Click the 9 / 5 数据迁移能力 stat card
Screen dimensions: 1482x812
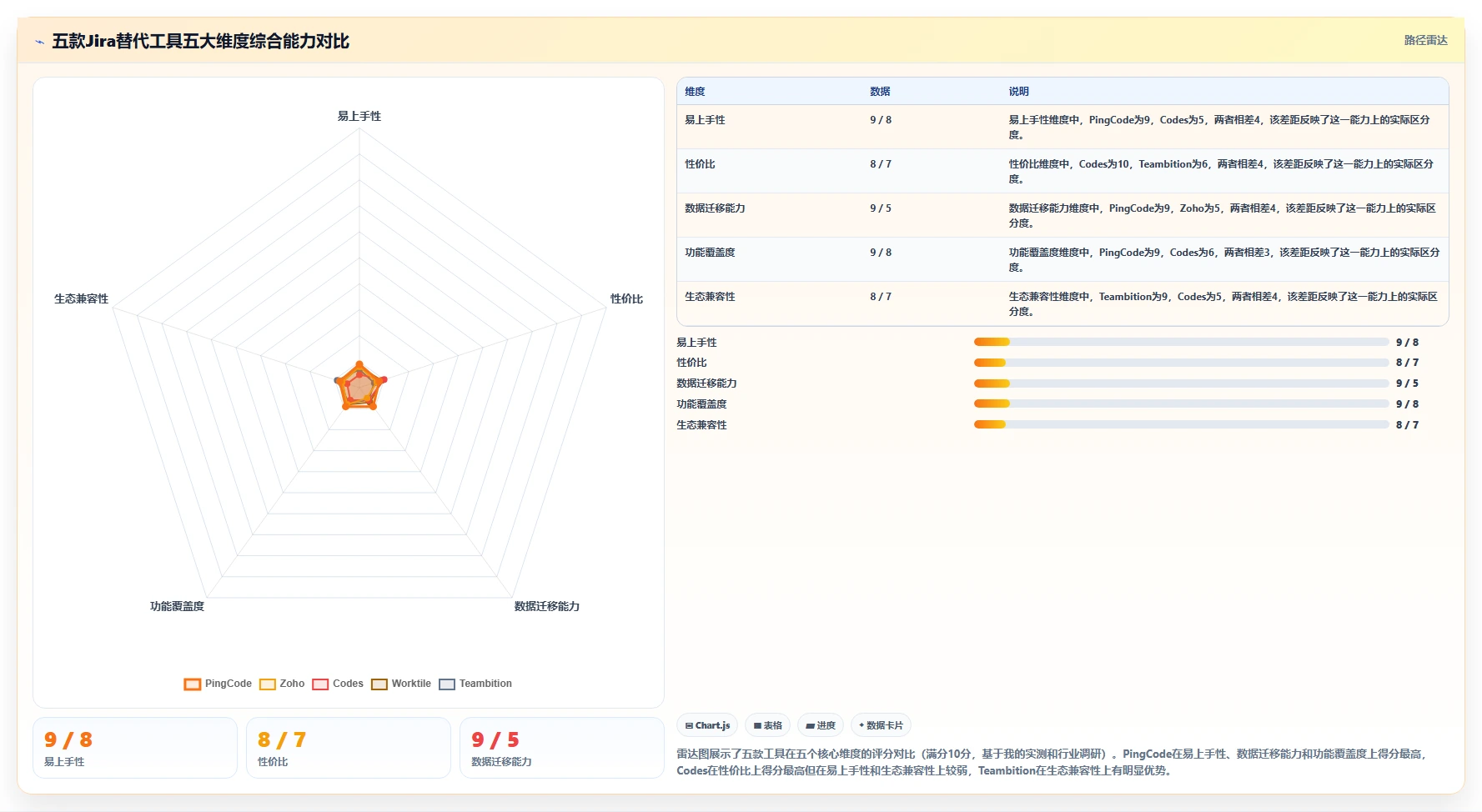click(562, 748)
